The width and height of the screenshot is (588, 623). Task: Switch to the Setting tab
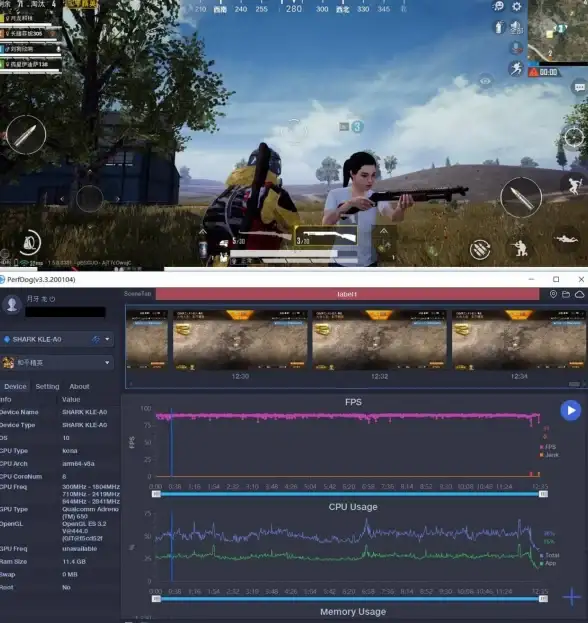[x=47, y=386]
